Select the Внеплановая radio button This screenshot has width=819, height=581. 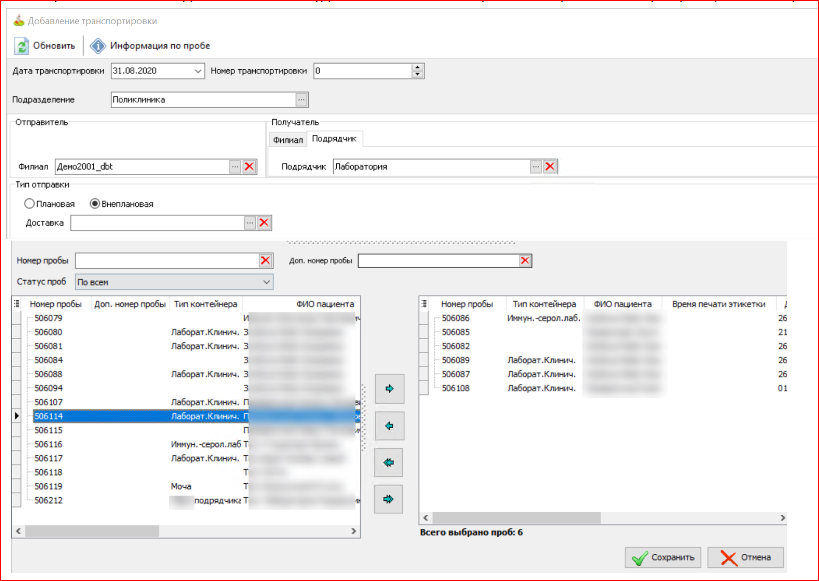96,204
